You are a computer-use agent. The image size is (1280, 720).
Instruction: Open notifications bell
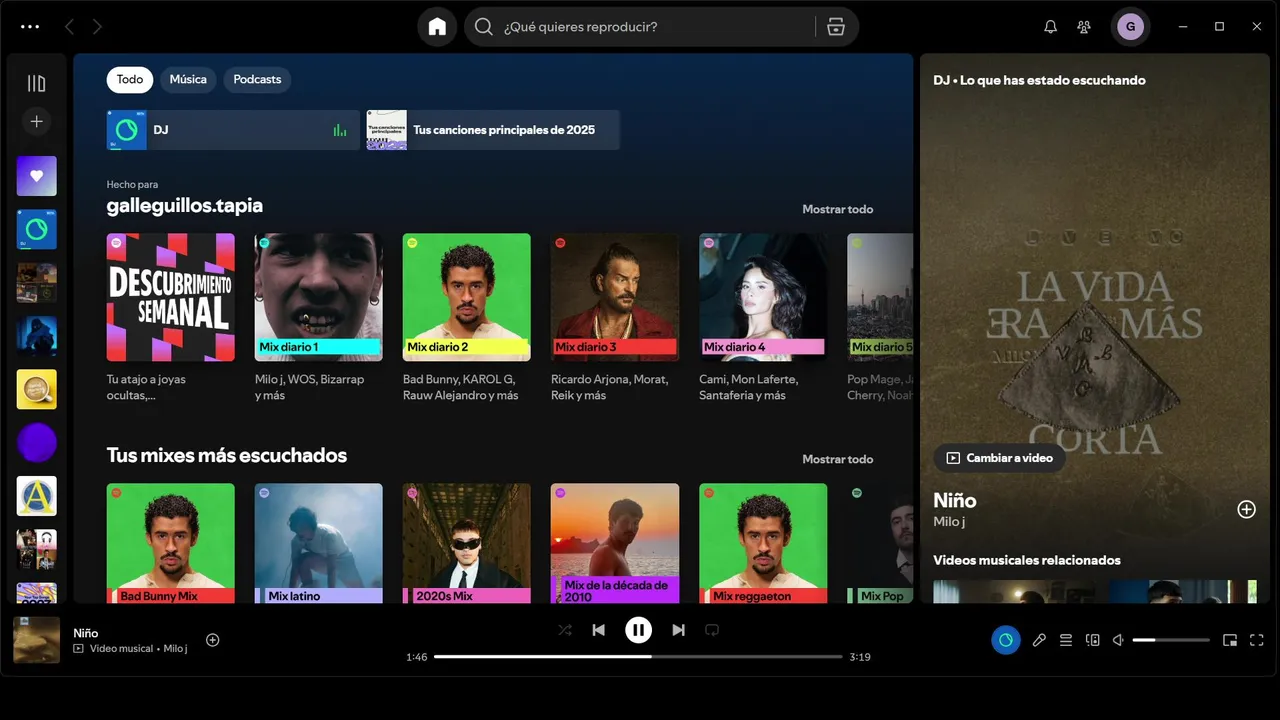1050,27
